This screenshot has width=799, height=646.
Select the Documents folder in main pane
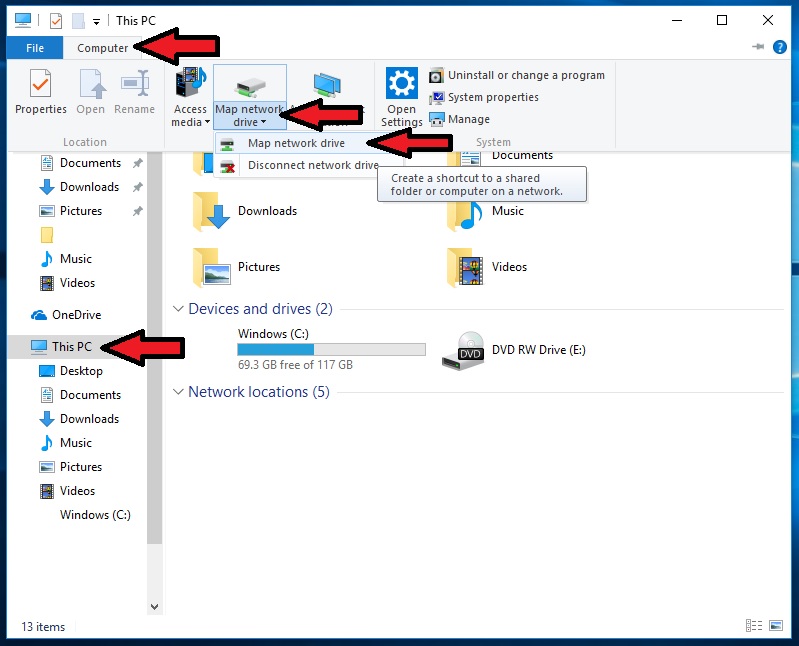[x=499, y=158]
